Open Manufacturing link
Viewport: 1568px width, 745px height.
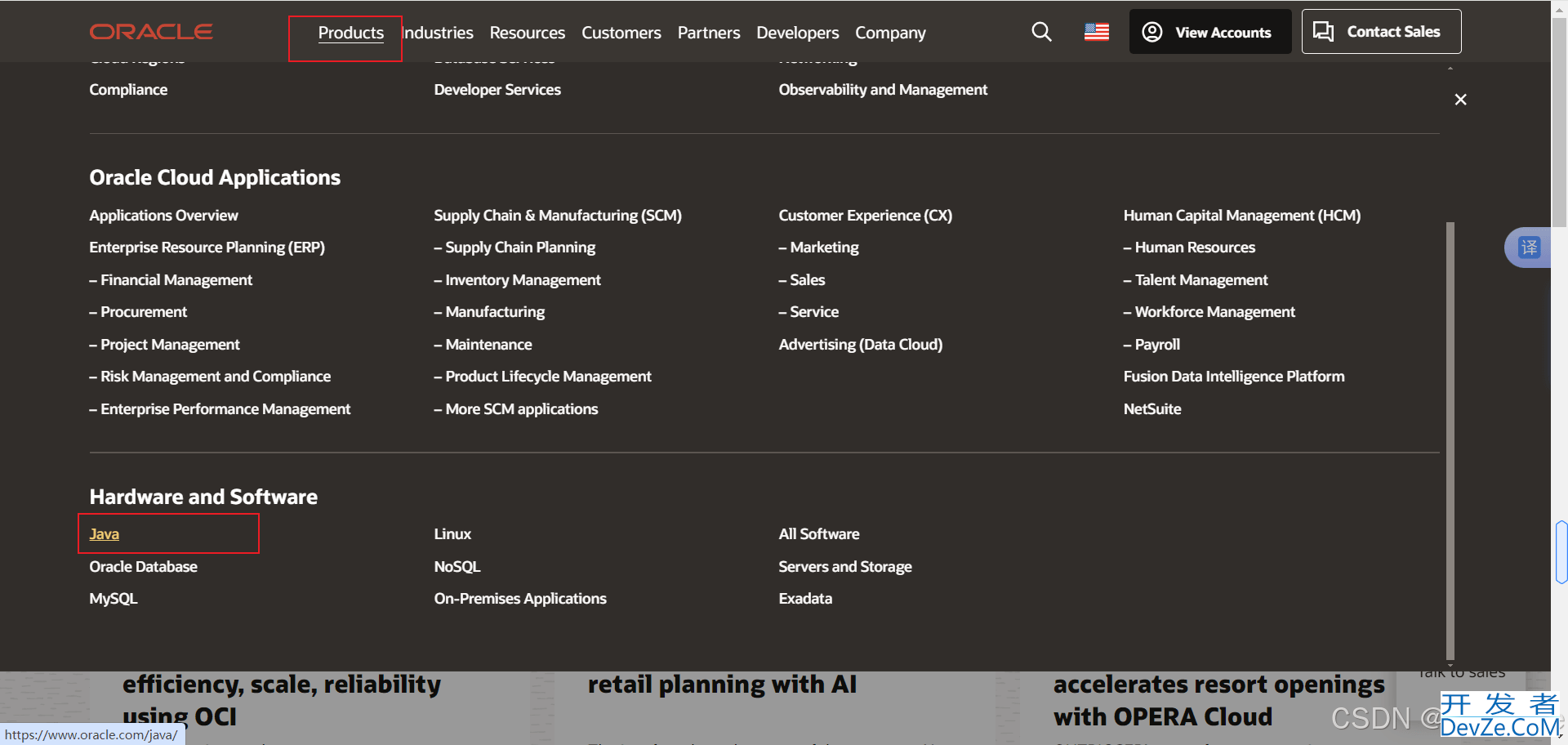click(489, 312)
